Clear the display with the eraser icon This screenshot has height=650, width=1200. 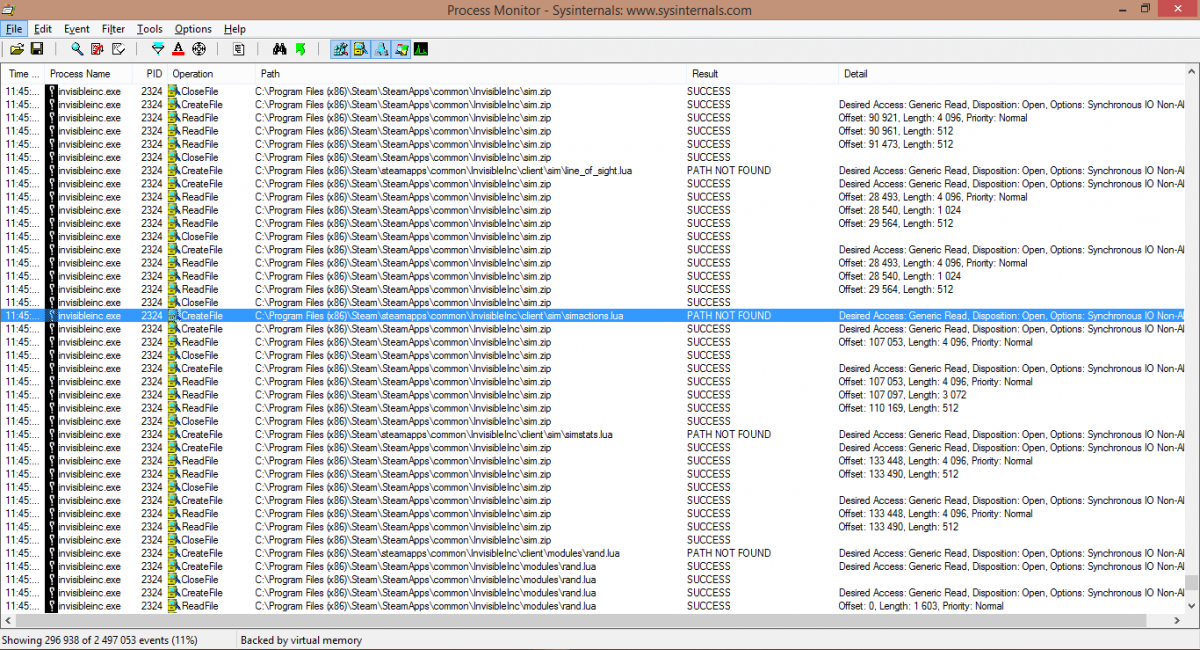[118, 49]
